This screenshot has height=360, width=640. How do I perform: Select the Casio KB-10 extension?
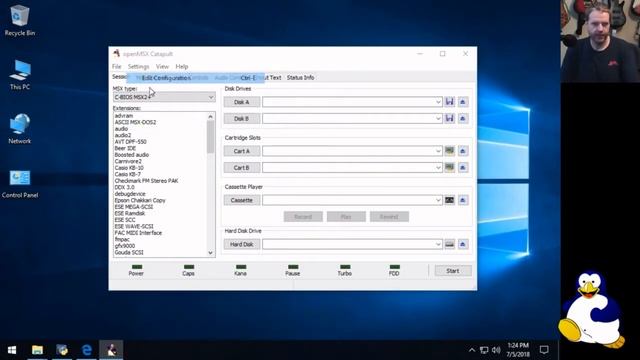click(x=129, y=168)
